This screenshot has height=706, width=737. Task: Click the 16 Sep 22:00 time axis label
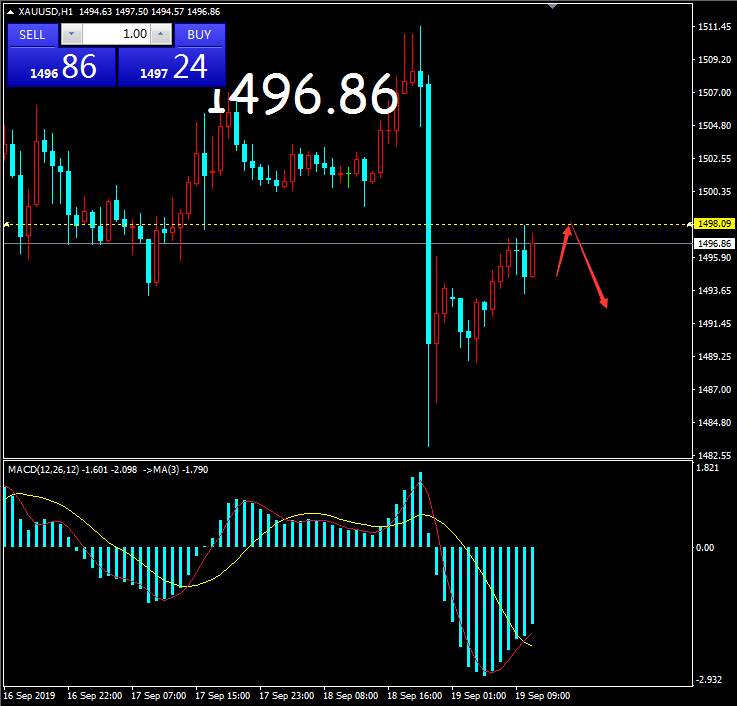(x=94, y=696)
